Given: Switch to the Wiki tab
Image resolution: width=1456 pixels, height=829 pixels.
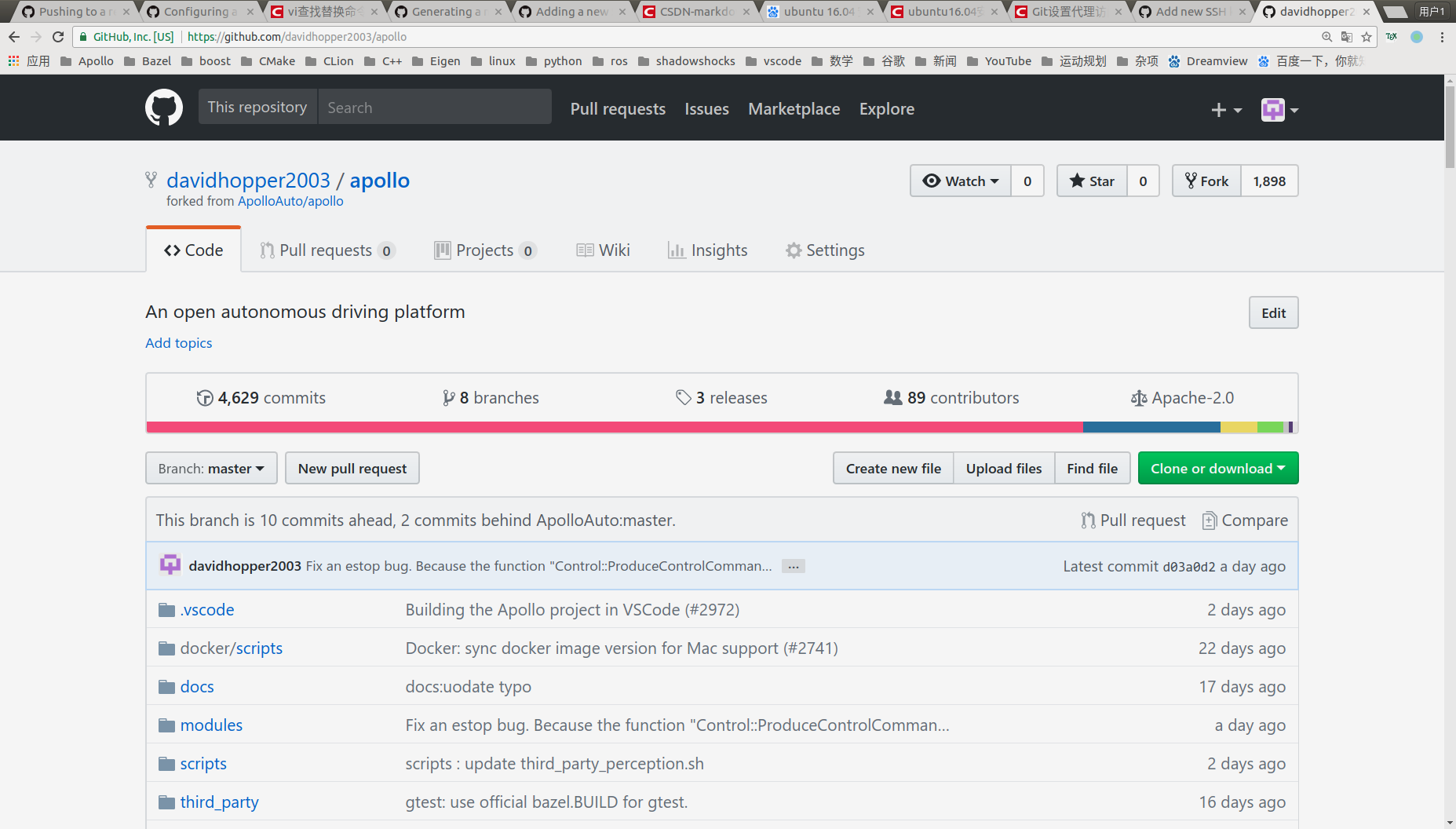Looking at the screenshot, I should 603,250.
